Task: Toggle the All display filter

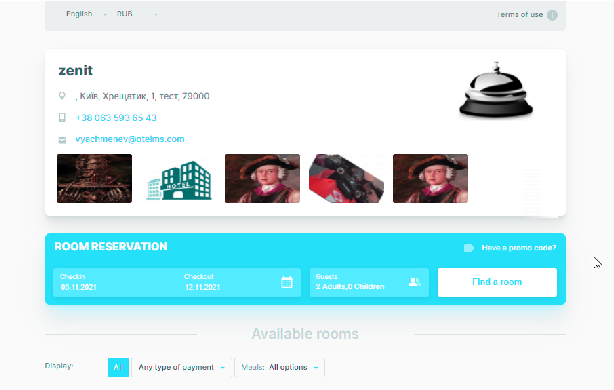Action: coord(118,367)
